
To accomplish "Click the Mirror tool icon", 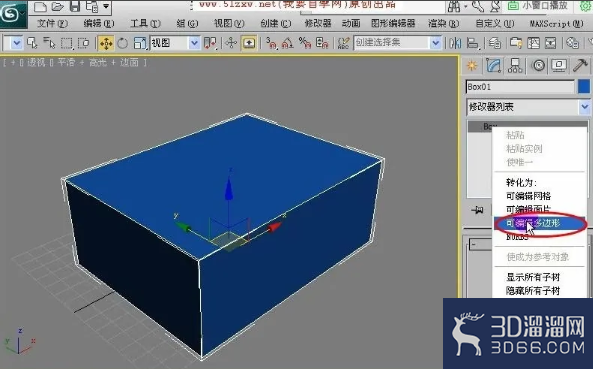I will 455,43.
